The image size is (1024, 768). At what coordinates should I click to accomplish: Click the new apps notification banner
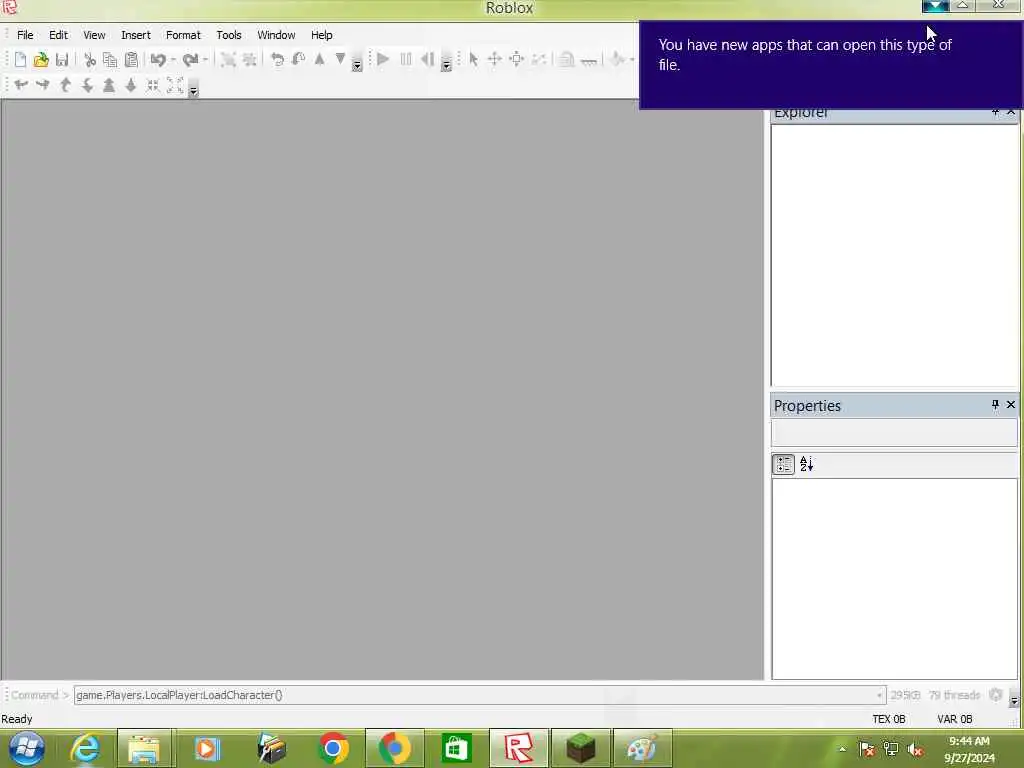coord(831,65)
